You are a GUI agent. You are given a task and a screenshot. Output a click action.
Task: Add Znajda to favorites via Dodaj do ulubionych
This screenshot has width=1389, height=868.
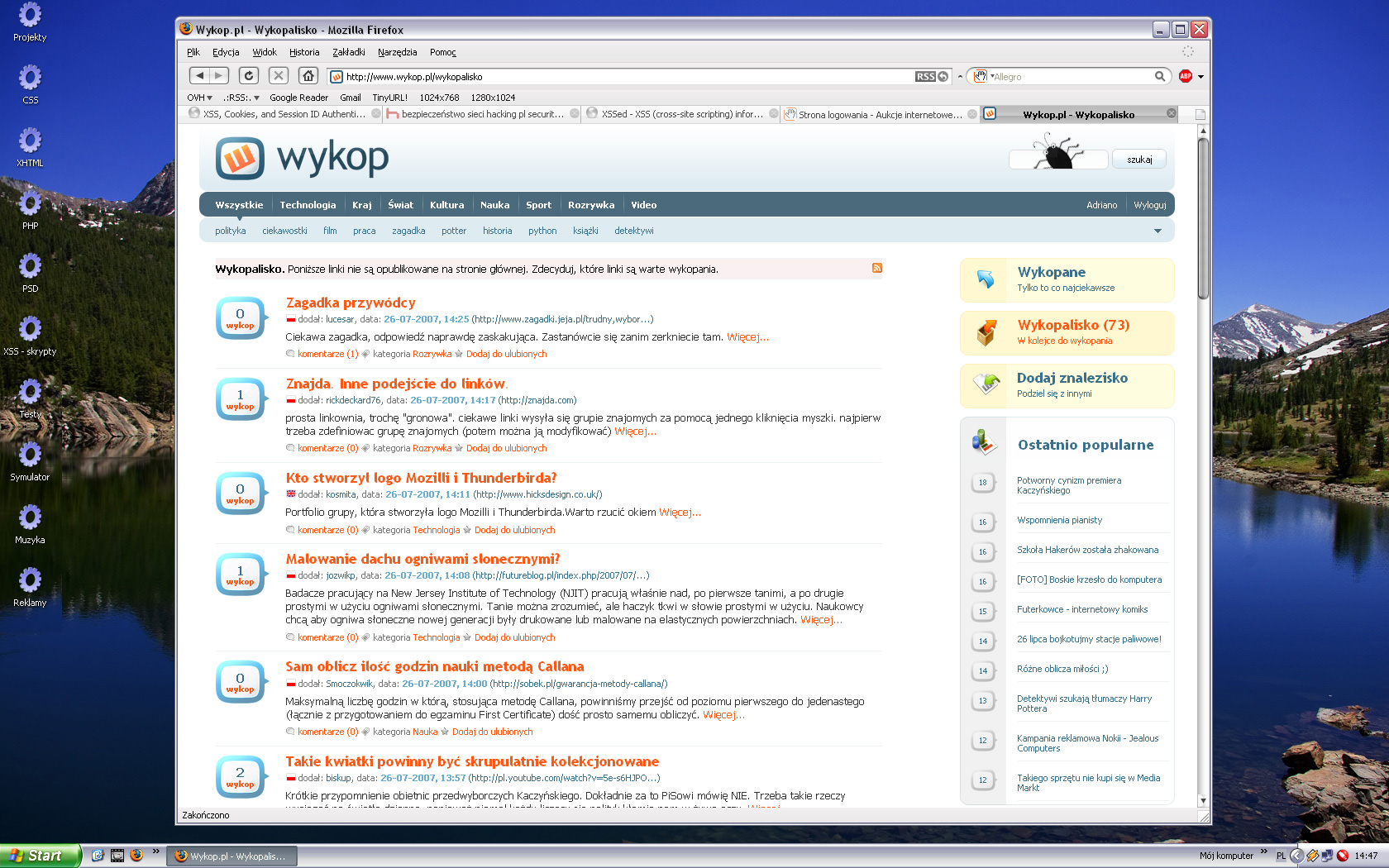pos(506,448)
